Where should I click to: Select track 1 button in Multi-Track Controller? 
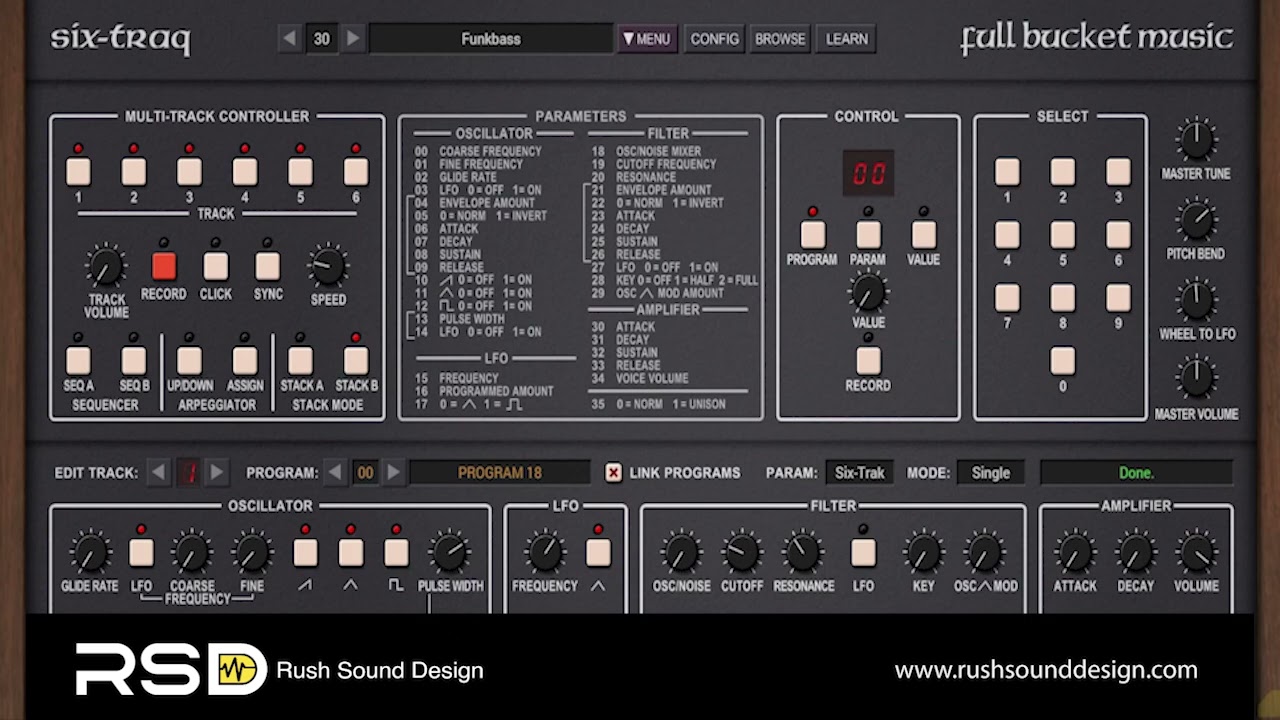pos(78,171)
